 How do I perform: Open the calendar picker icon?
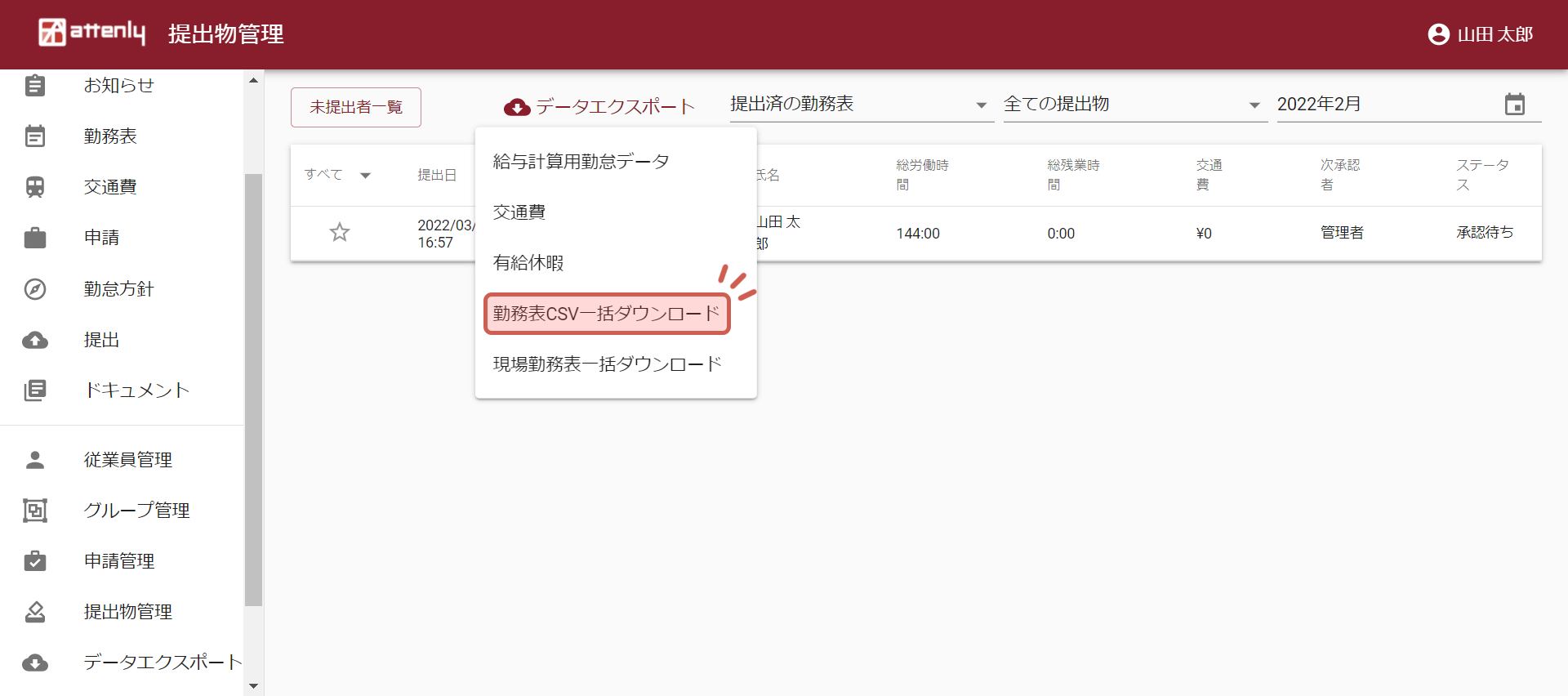[x=1514, y=105]
